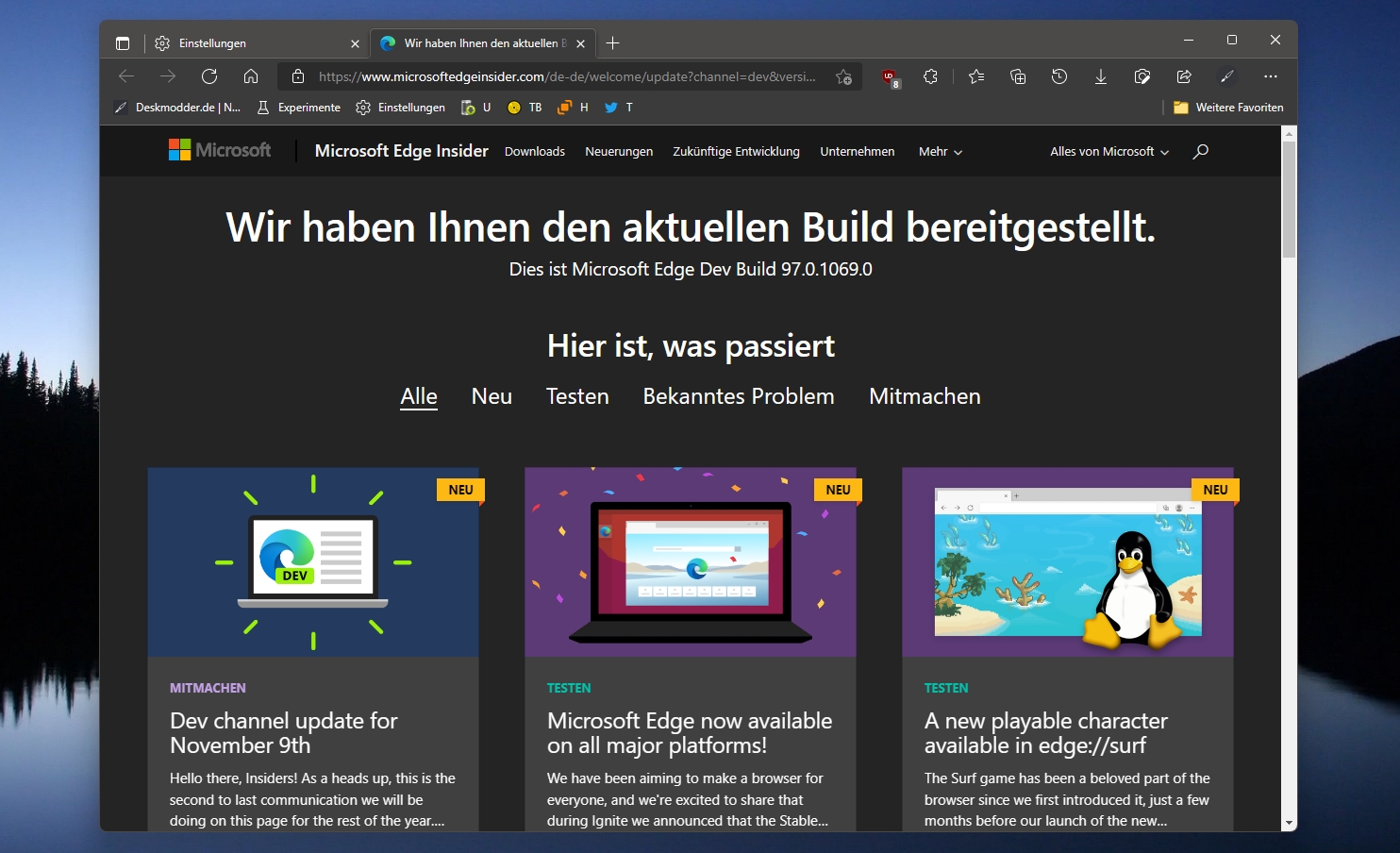Image resolution: width=1400 pixels, height=853 pixels.
Task: Open the Favorites list
Action: [x=976, y=76]
